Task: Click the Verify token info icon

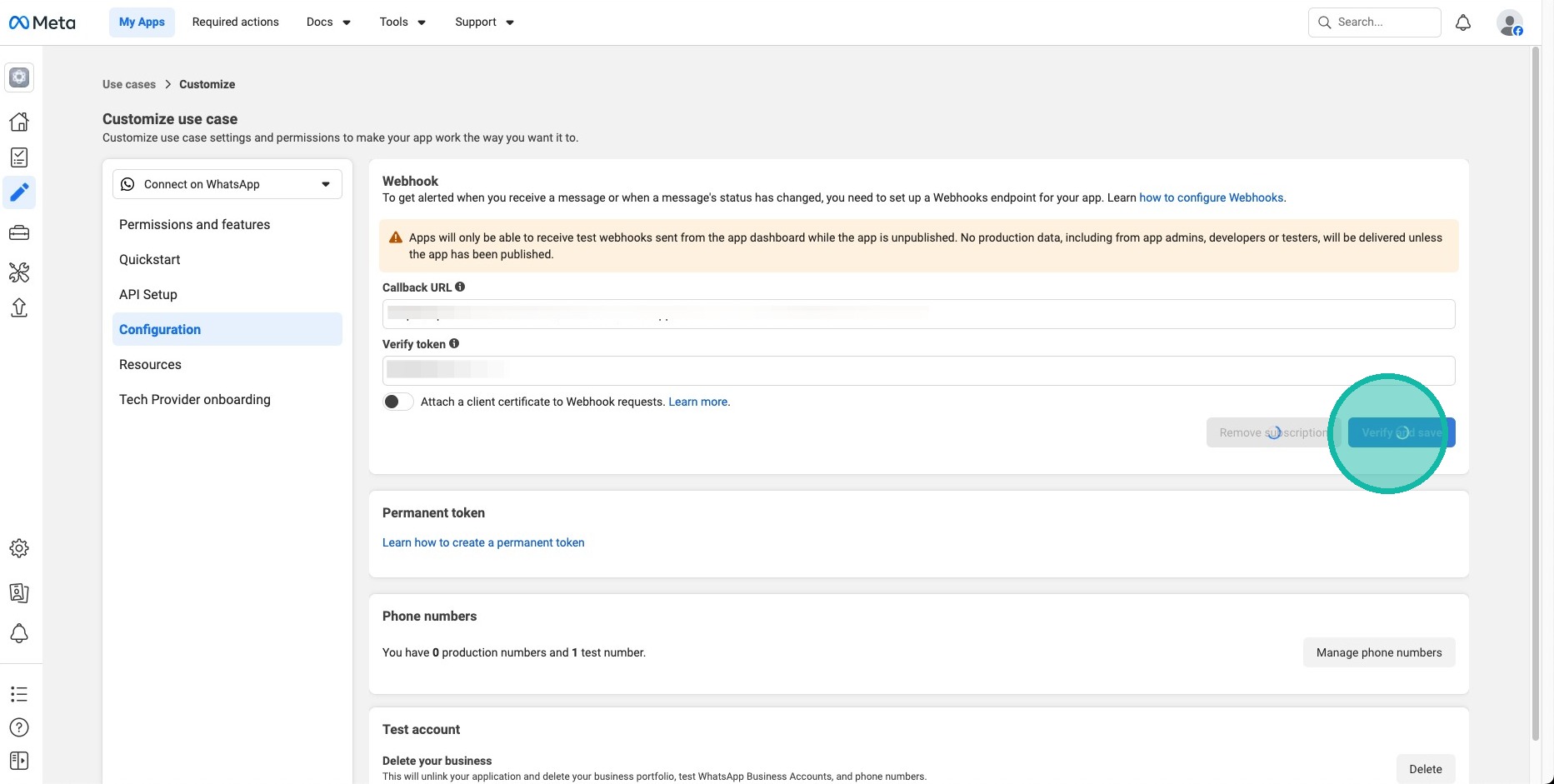Action: (454, 343)
